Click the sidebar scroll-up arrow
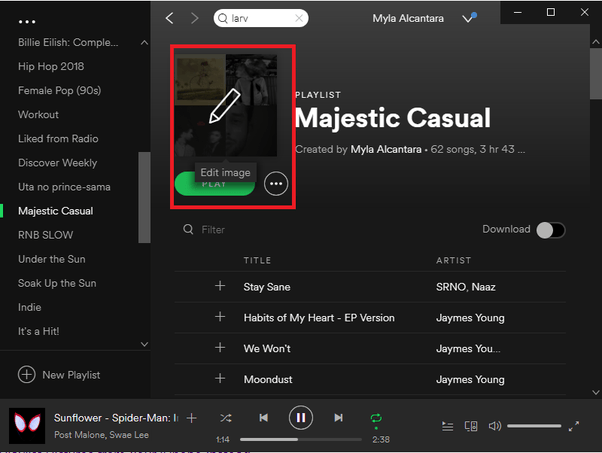This screenshot has width=602, height=453. (144, 43)
